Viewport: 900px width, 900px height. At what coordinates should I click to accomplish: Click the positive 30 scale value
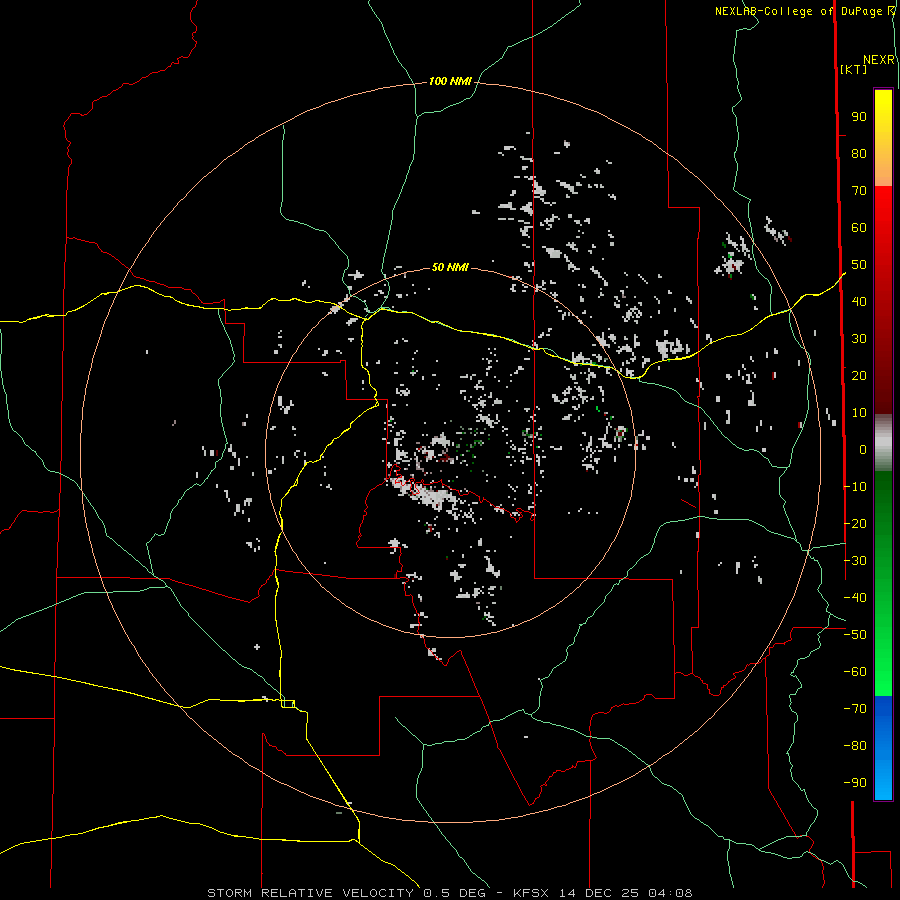(x=859, y=339)
